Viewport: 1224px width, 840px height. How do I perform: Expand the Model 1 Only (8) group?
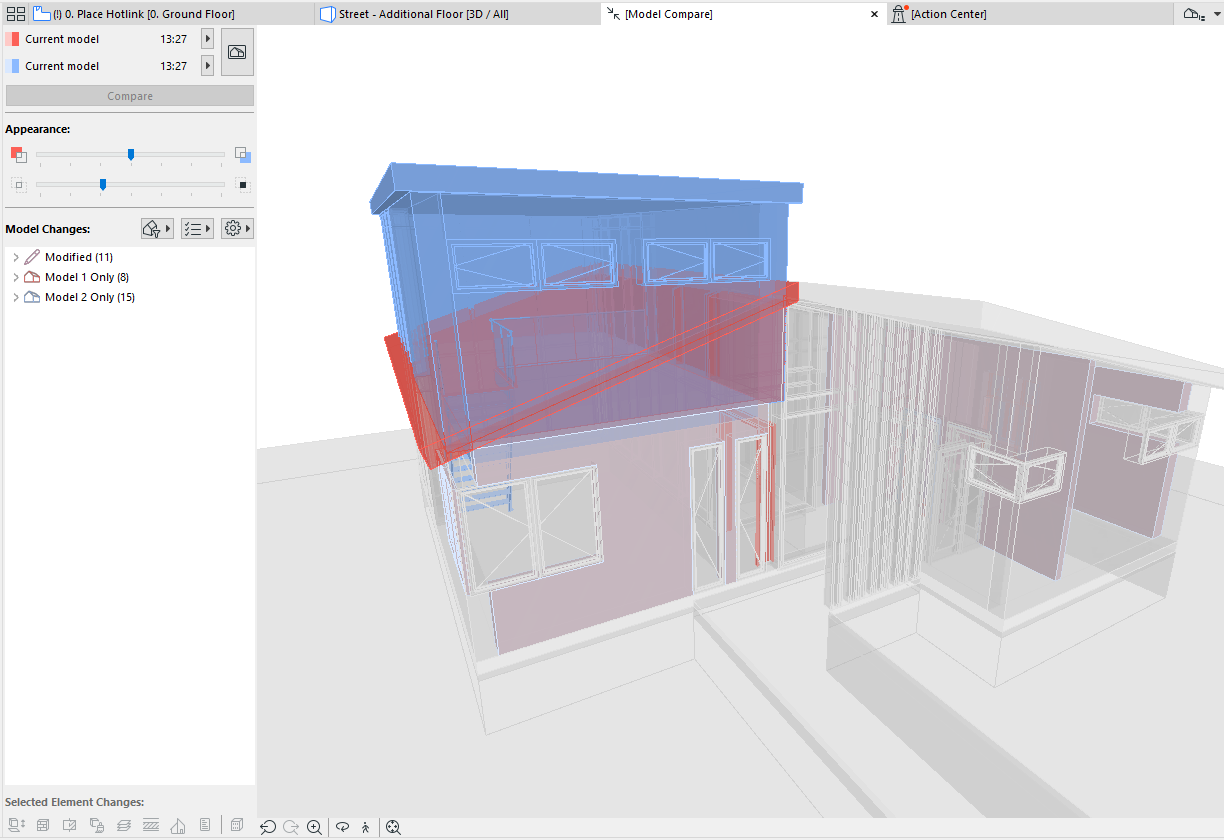[16, 278]
